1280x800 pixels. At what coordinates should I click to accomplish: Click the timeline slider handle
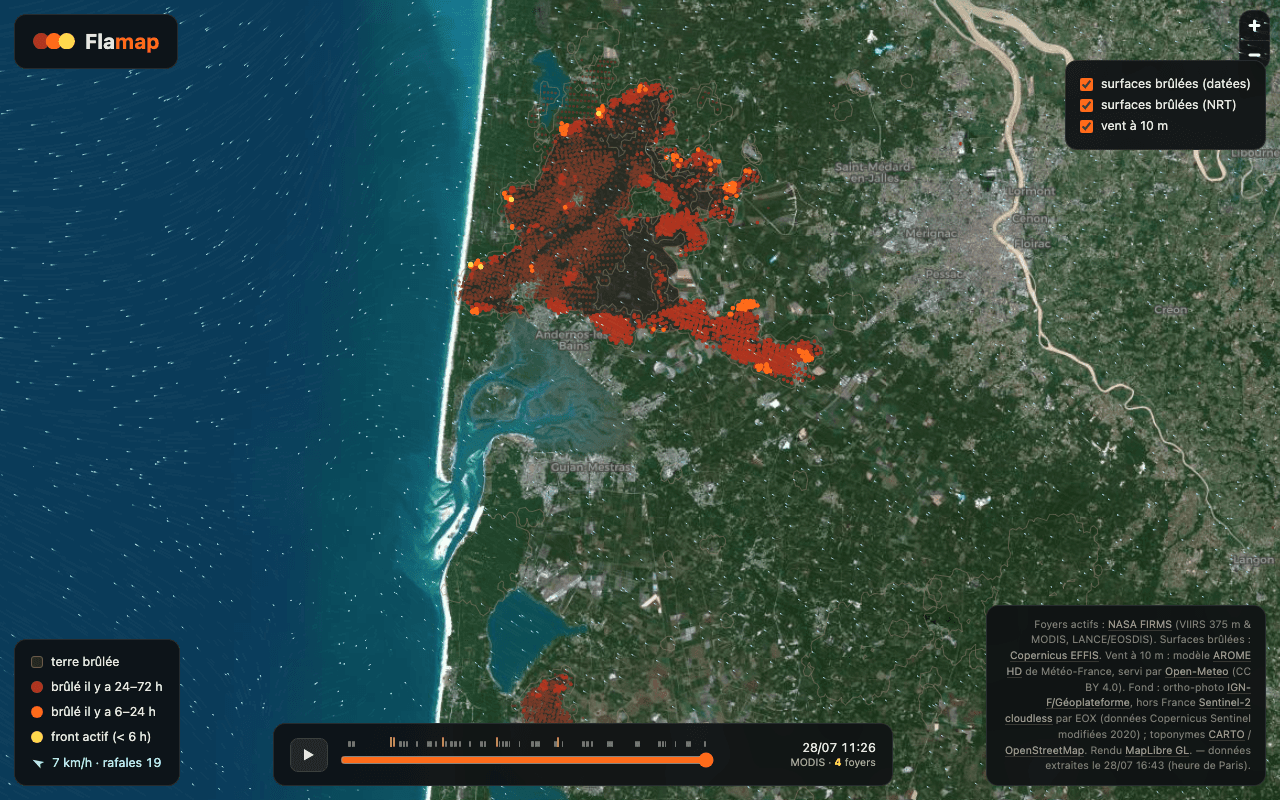(706, 760)
